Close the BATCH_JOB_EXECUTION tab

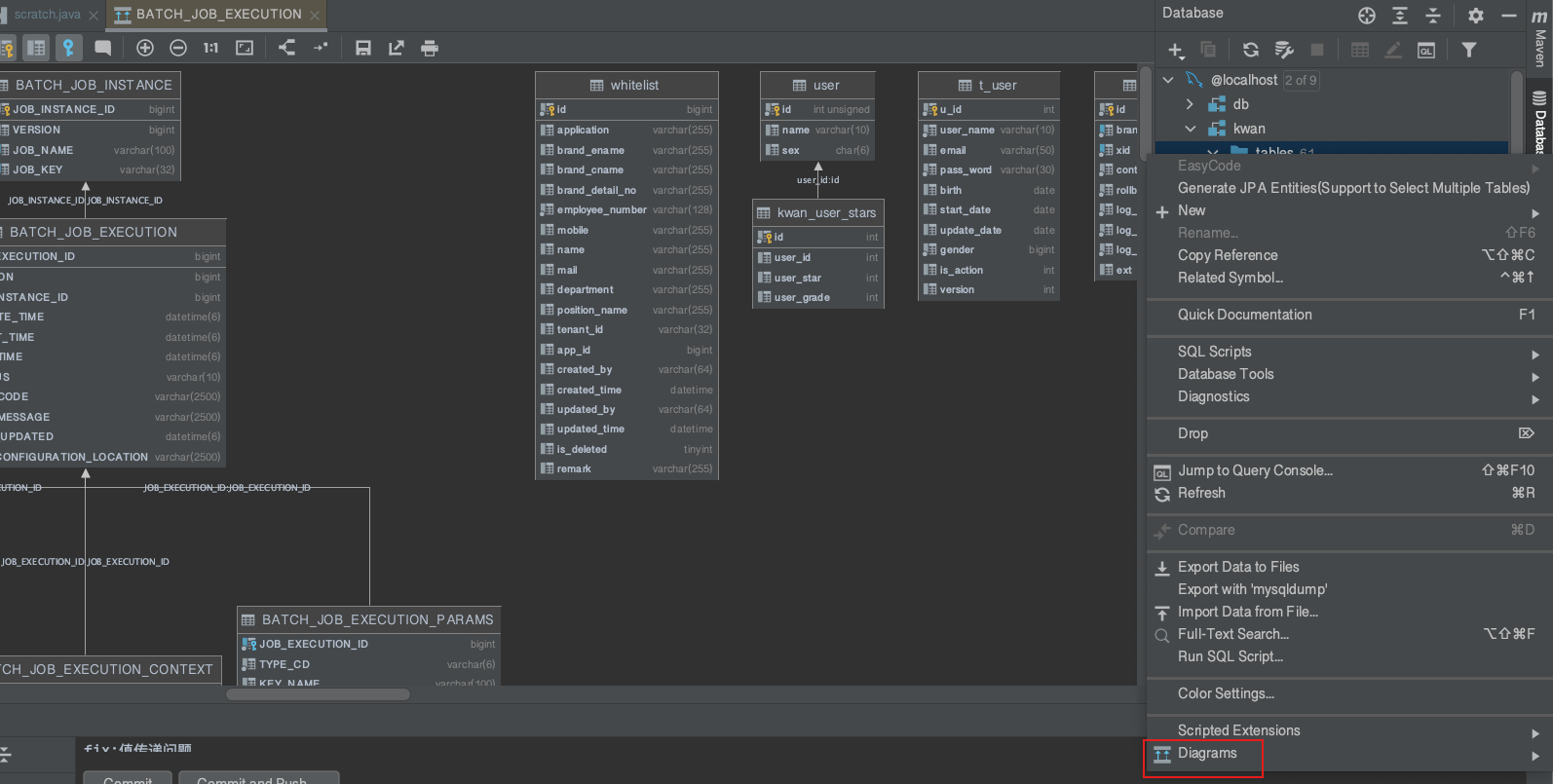click(x=314, y=16)
